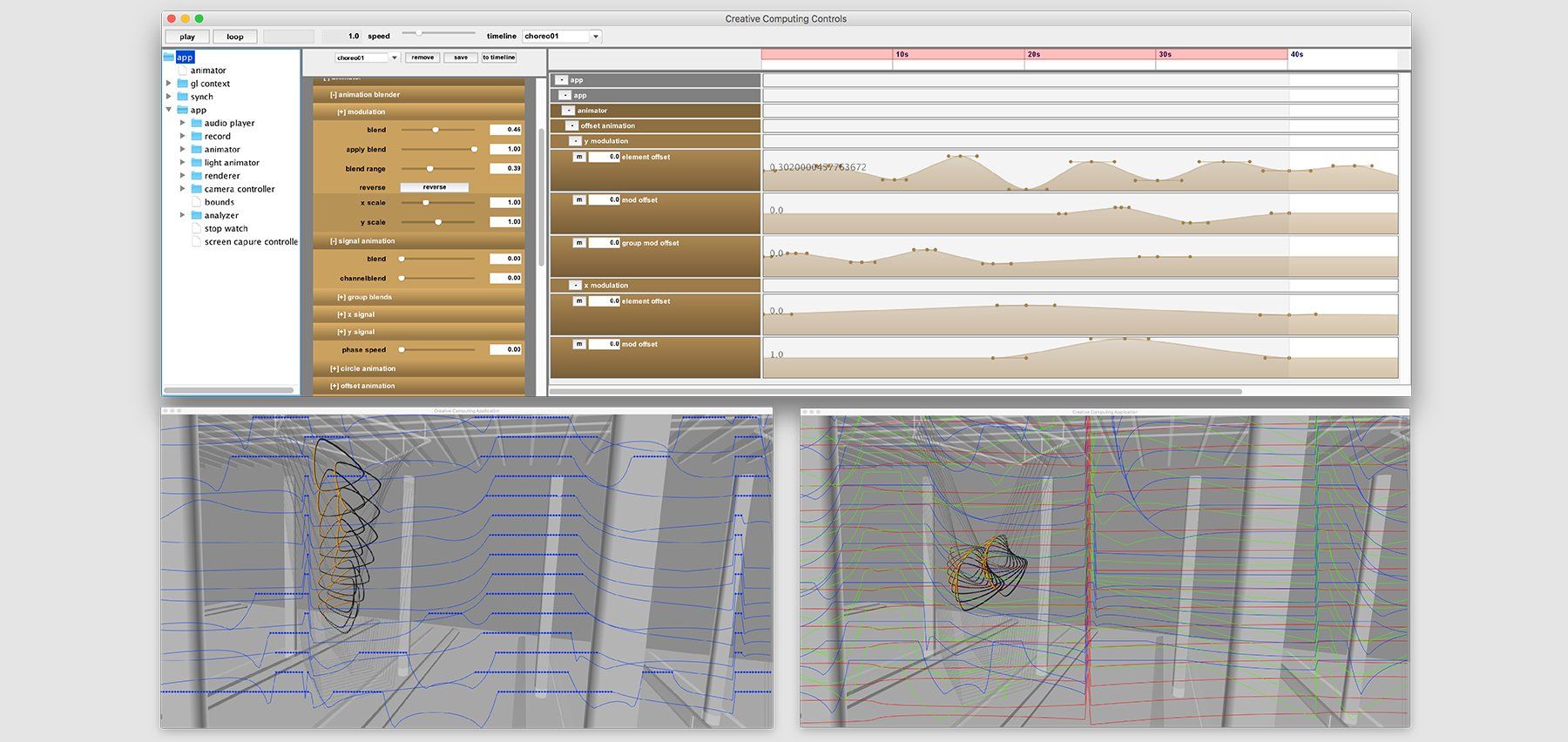Toggle m on group mod offset track
Image resolution: width=1568 pixels, height=742 pixels.
pyautogui.click(x=578, y=243)
